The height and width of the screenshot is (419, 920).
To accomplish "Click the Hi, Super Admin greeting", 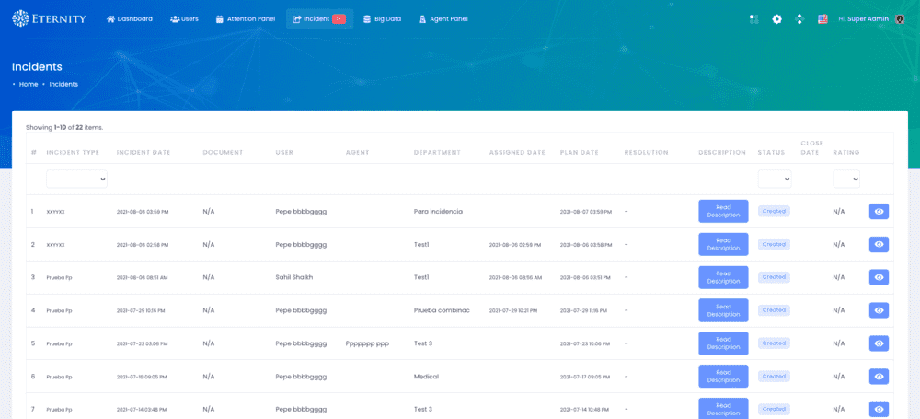I will pos(864,19).
